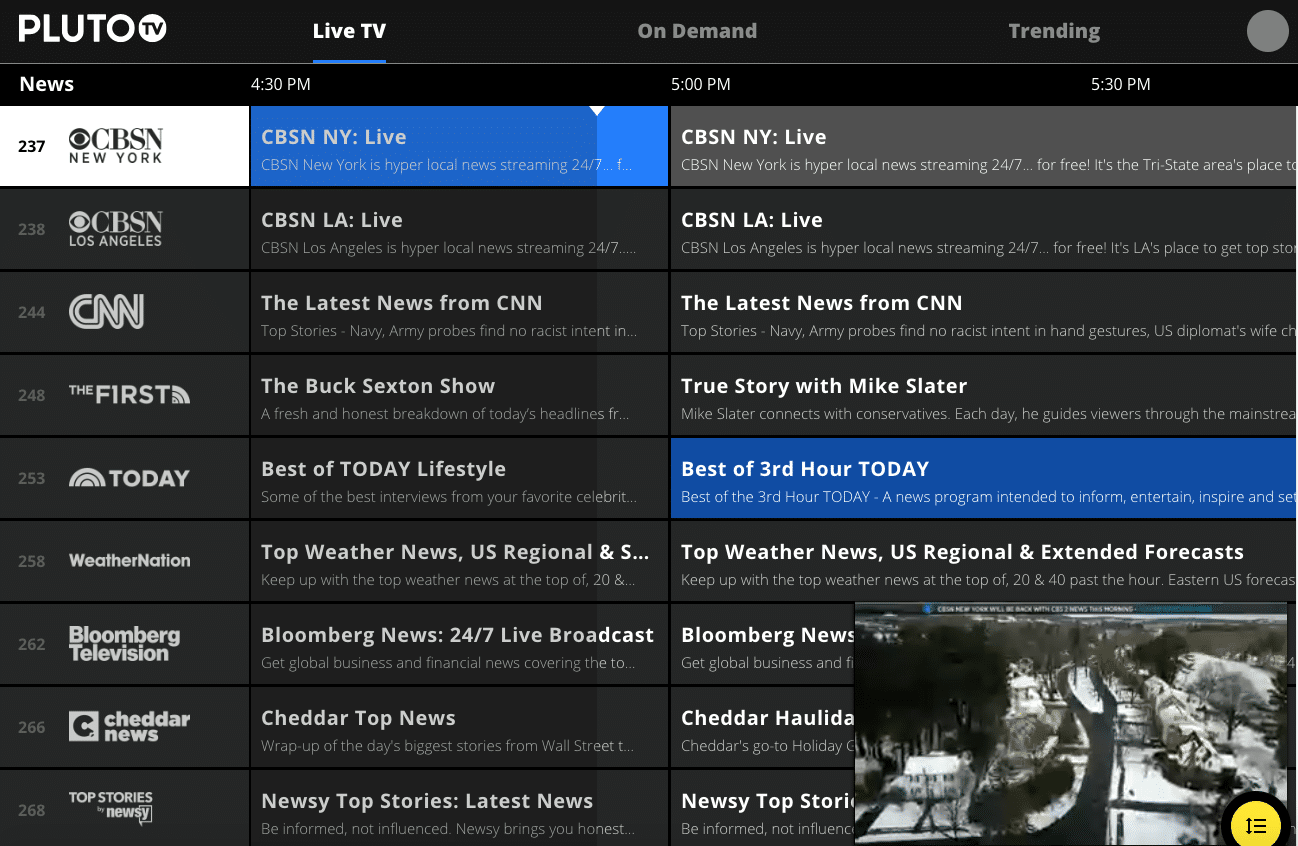
Task: Go to the Live TV tab
Action: [x=349, y=31]
